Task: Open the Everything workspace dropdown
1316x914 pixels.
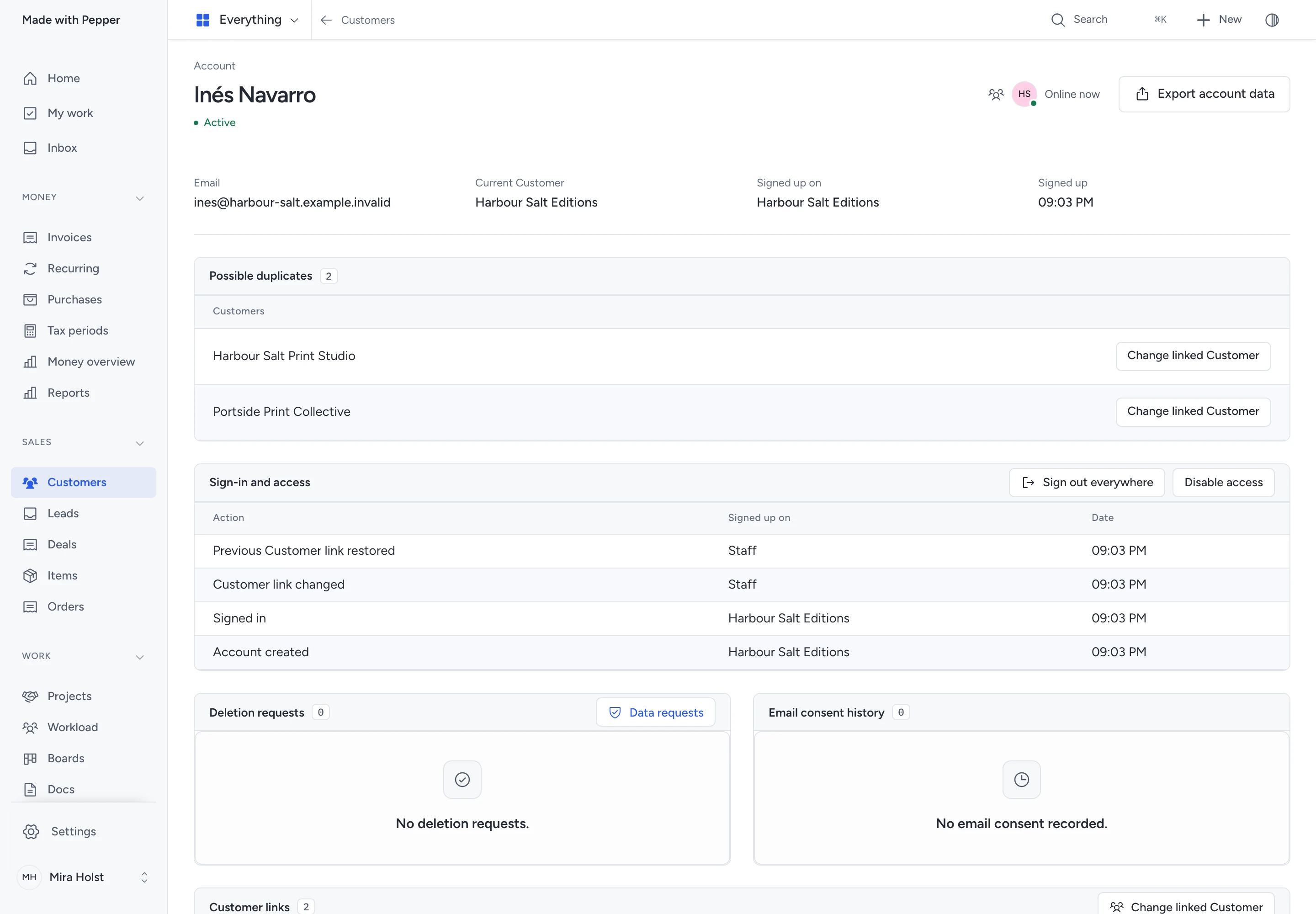Action: pos(247,20)
